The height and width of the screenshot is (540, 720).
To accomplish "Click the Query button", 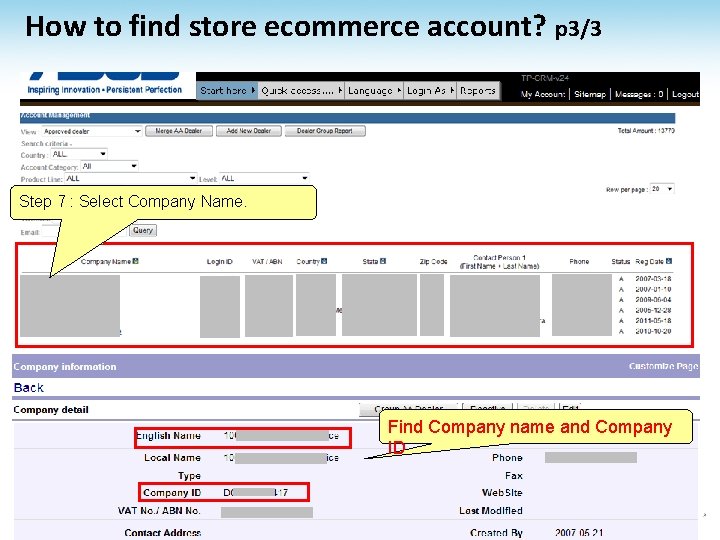I will [143, 230].
